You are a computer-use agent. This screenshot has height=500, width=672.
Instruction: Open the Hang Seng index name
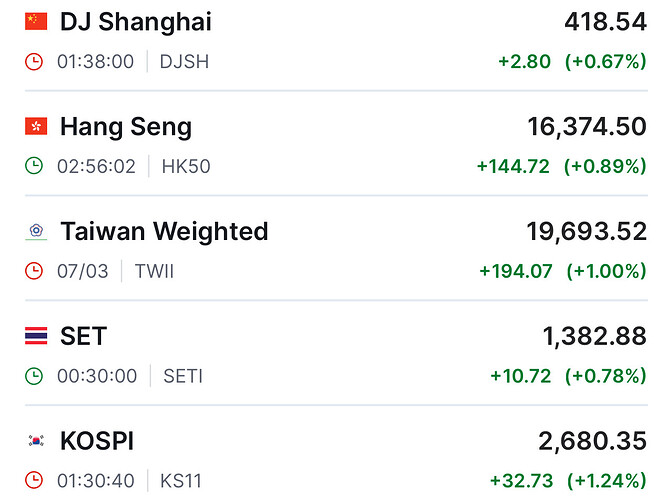[126, 127]
